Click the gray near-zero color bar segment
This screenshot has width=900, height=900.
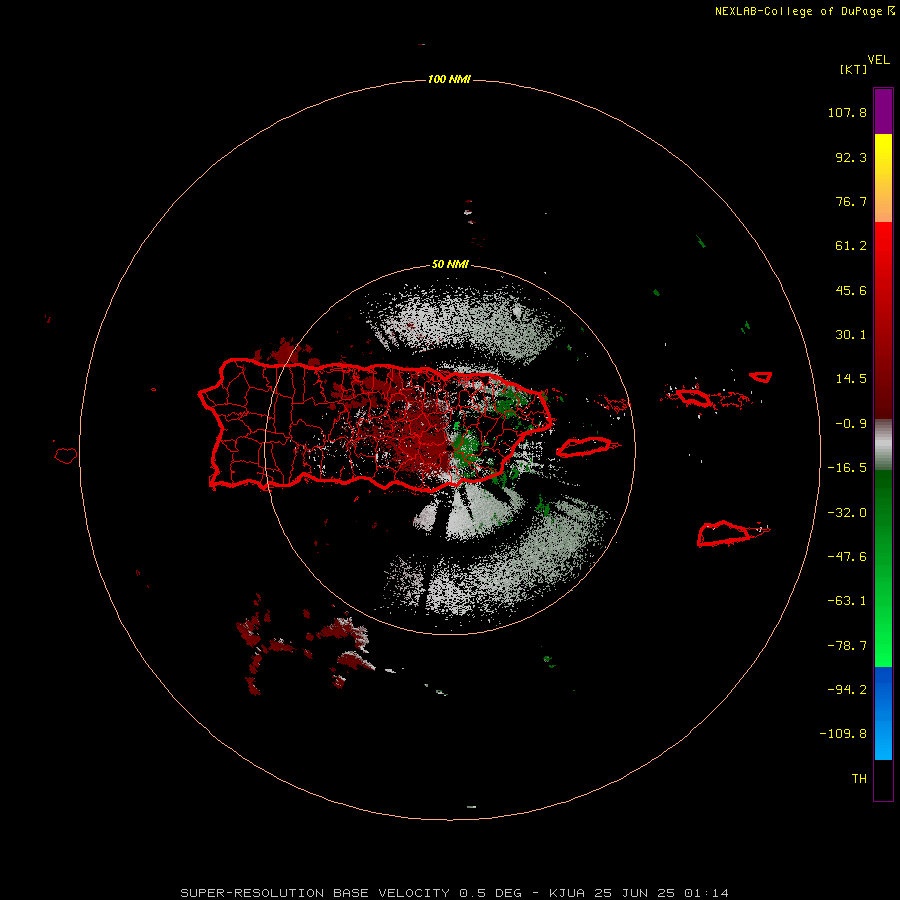click(883, 445)
